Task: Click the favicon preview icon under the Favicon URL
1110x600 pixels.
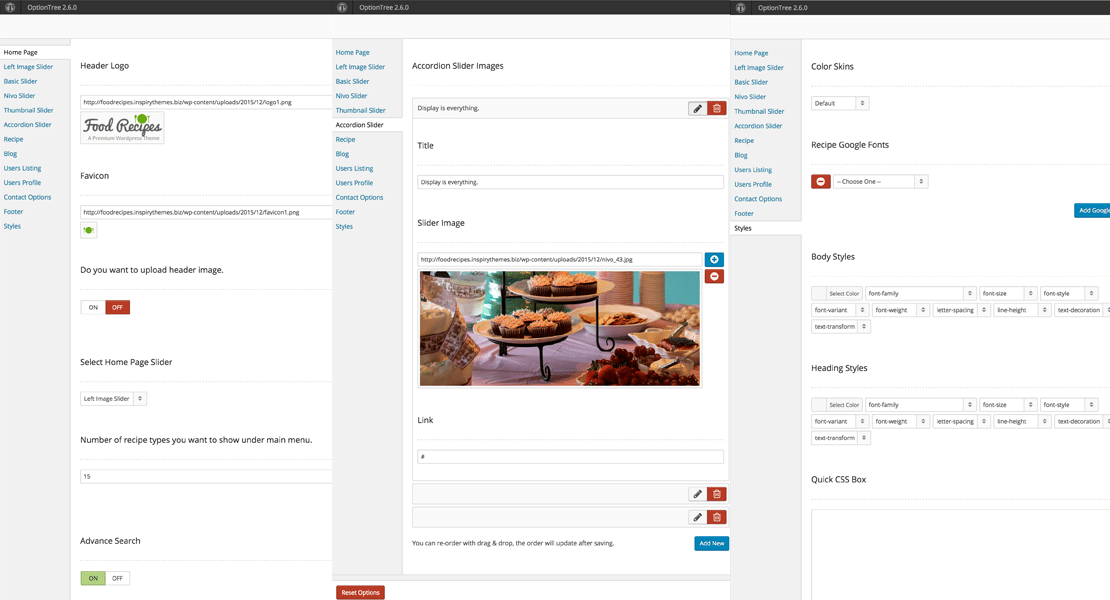Action: (88, 230)
